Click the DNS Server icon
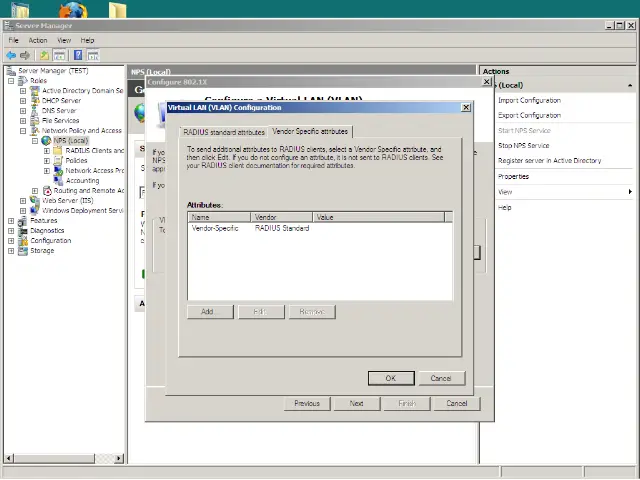This screenshot has height=480, width=640. pyautogui.click(x=35, y=111)
